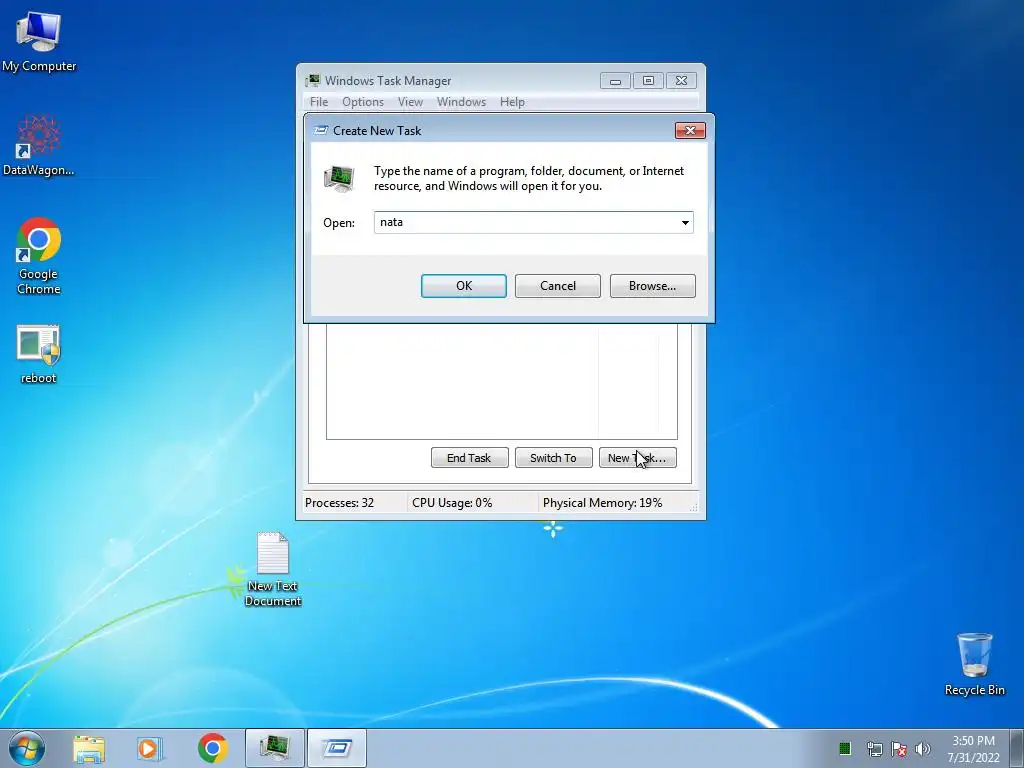Open the Windows menu in Task Manager
Viewport: 1024px width, 768px height.
coord(461,102)
